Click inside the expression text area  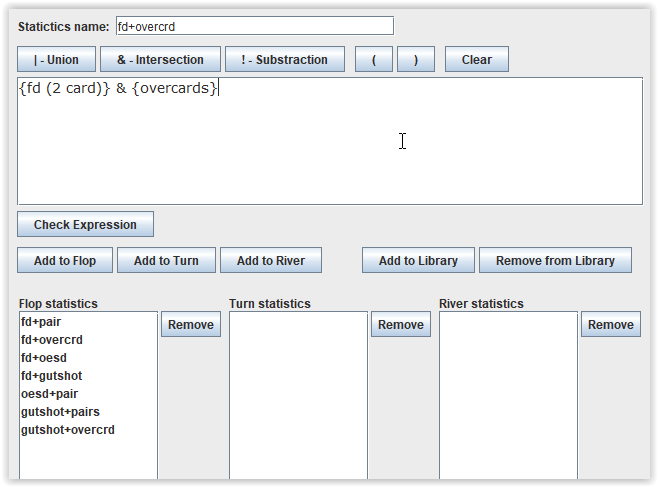tap(330, 150)
